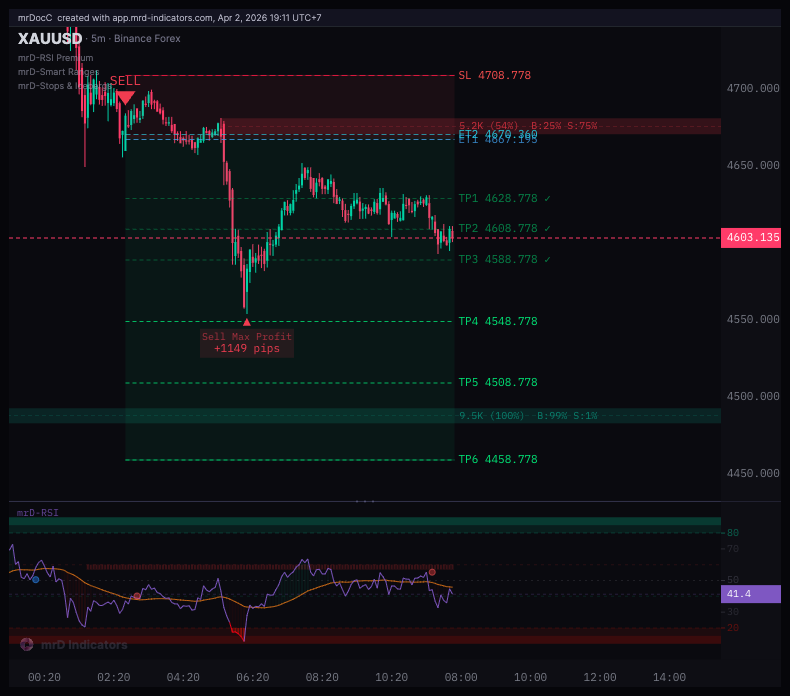This screenshot has width=790, height=696.
Task: Click the pane divider handle dots
Action: point(365,502)
